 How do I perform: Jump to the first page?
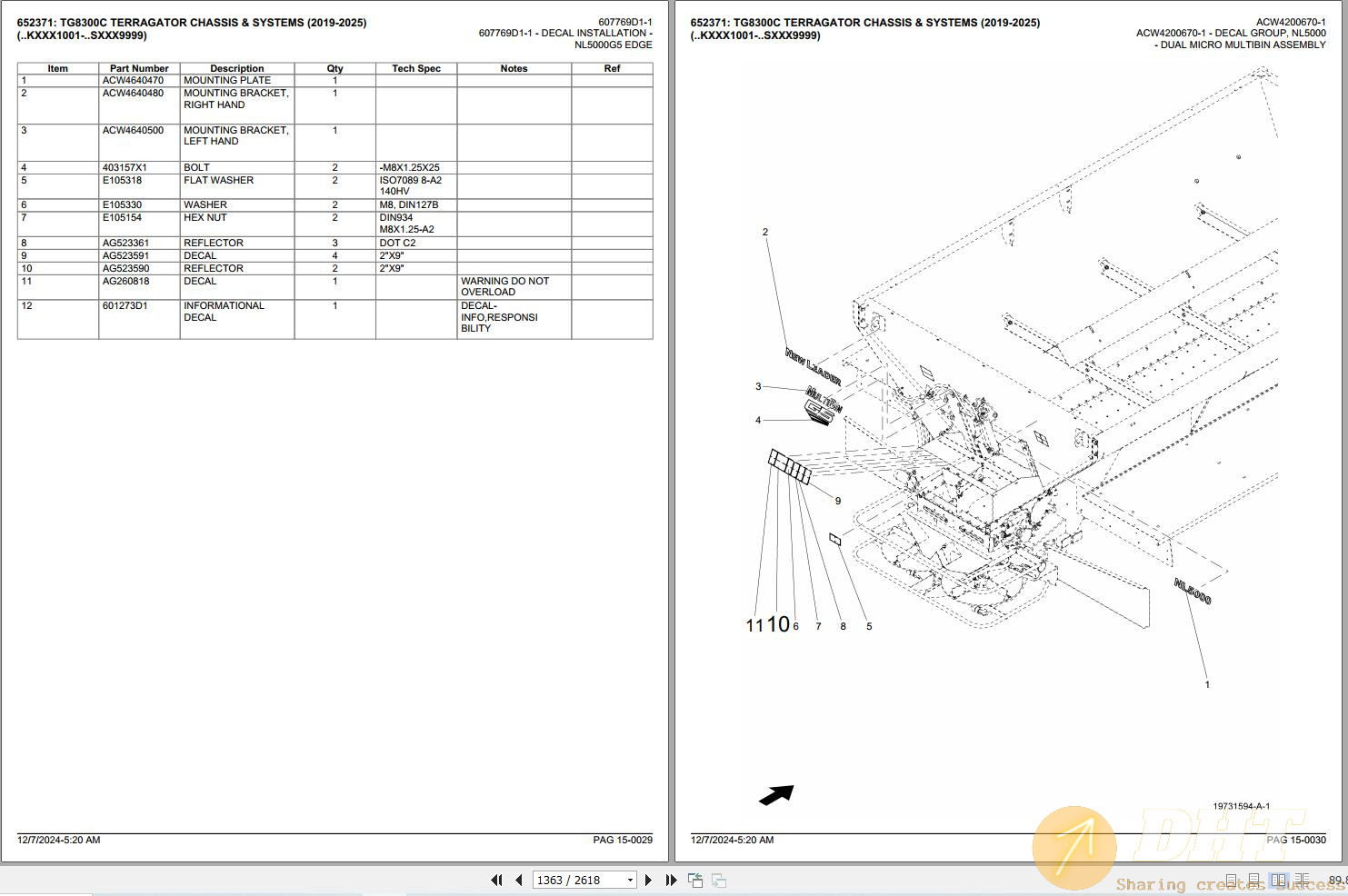click(x=496, y=880)
